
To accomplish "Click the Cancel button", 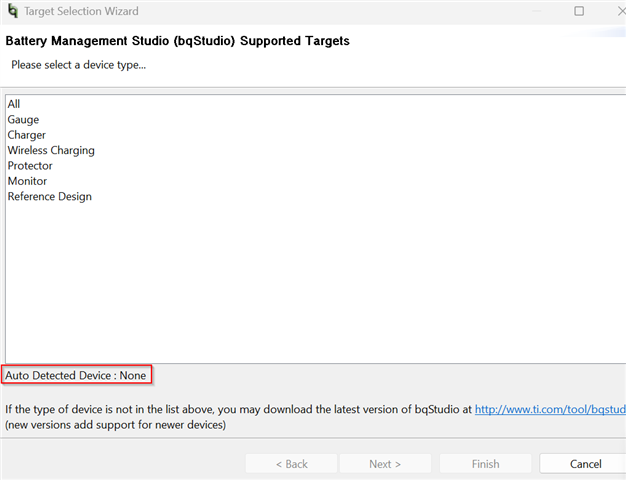I will [585, 464].
